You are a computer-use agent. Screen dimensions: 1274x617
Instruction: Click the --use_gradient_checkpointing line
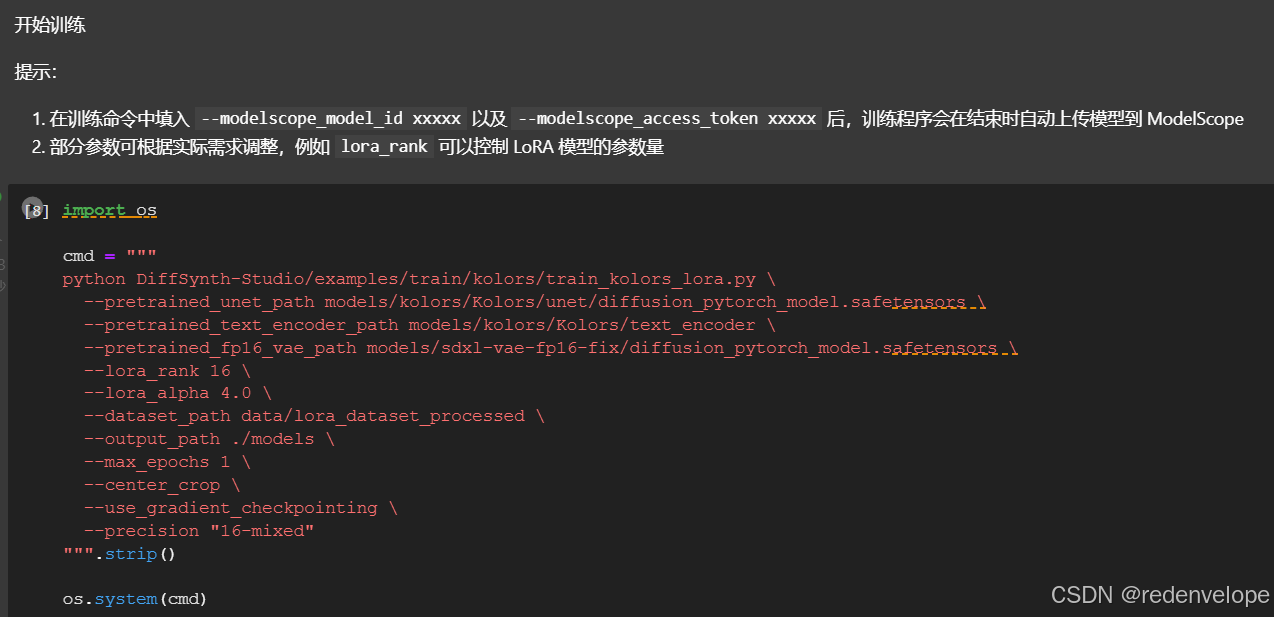point(240,508)
